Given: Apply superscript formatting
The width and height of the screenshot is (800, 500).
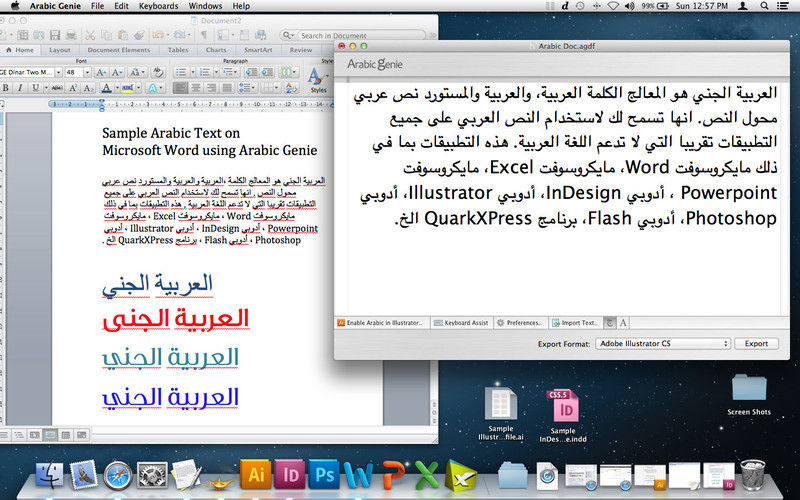Looking at the screenshot, I should (x=72, y=88).
